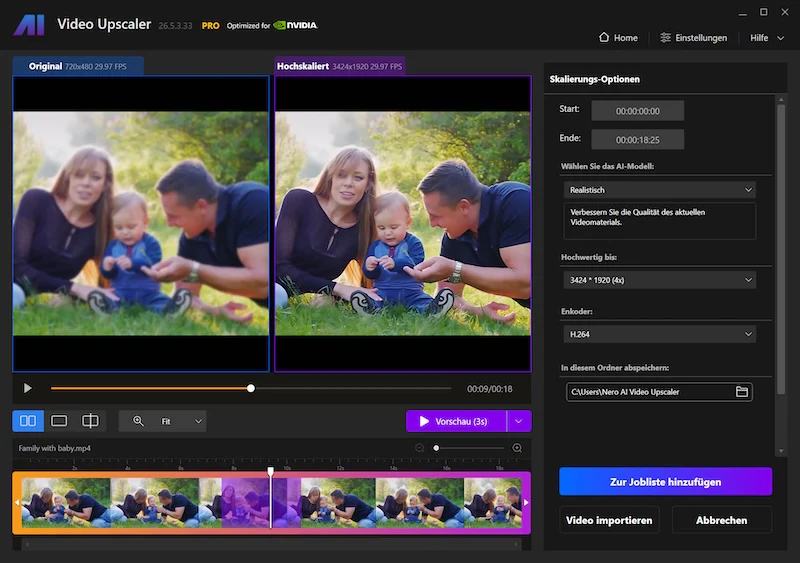
Task: Expand the Vorschau options arrow
Action: [519, 421]
